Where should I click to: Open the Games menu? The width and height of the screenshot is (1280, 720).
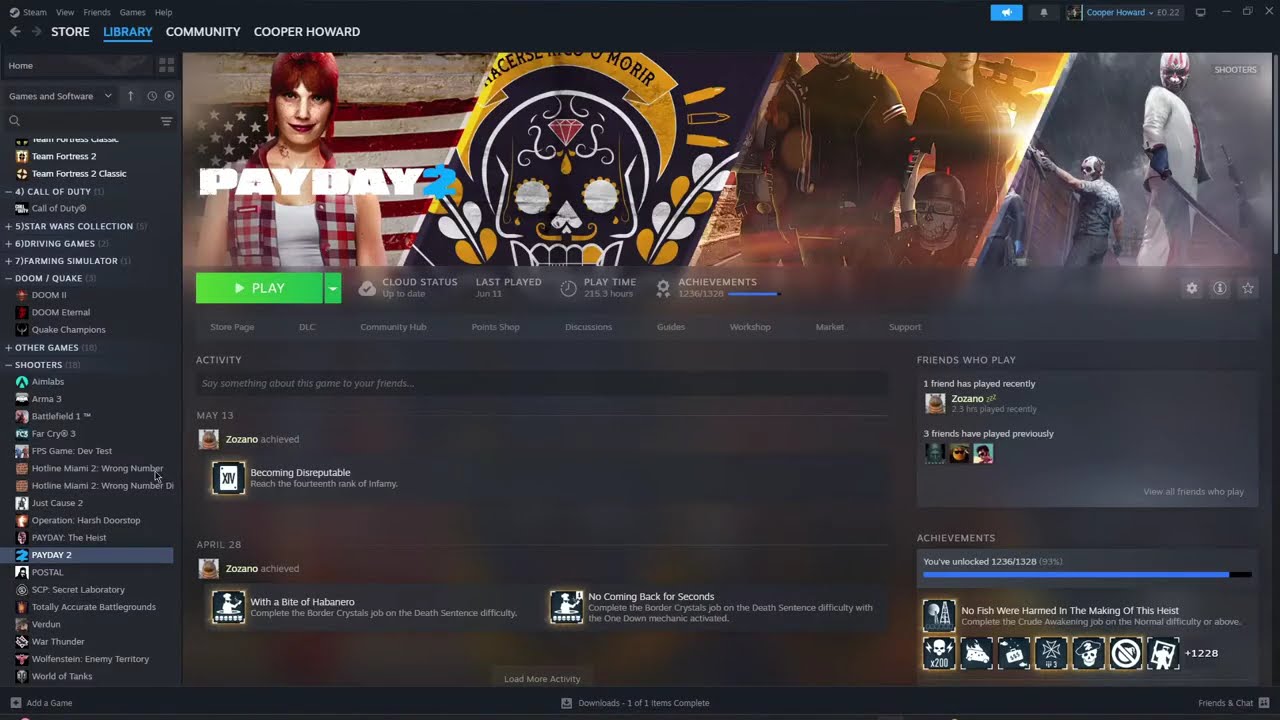(x=132, y=12)
